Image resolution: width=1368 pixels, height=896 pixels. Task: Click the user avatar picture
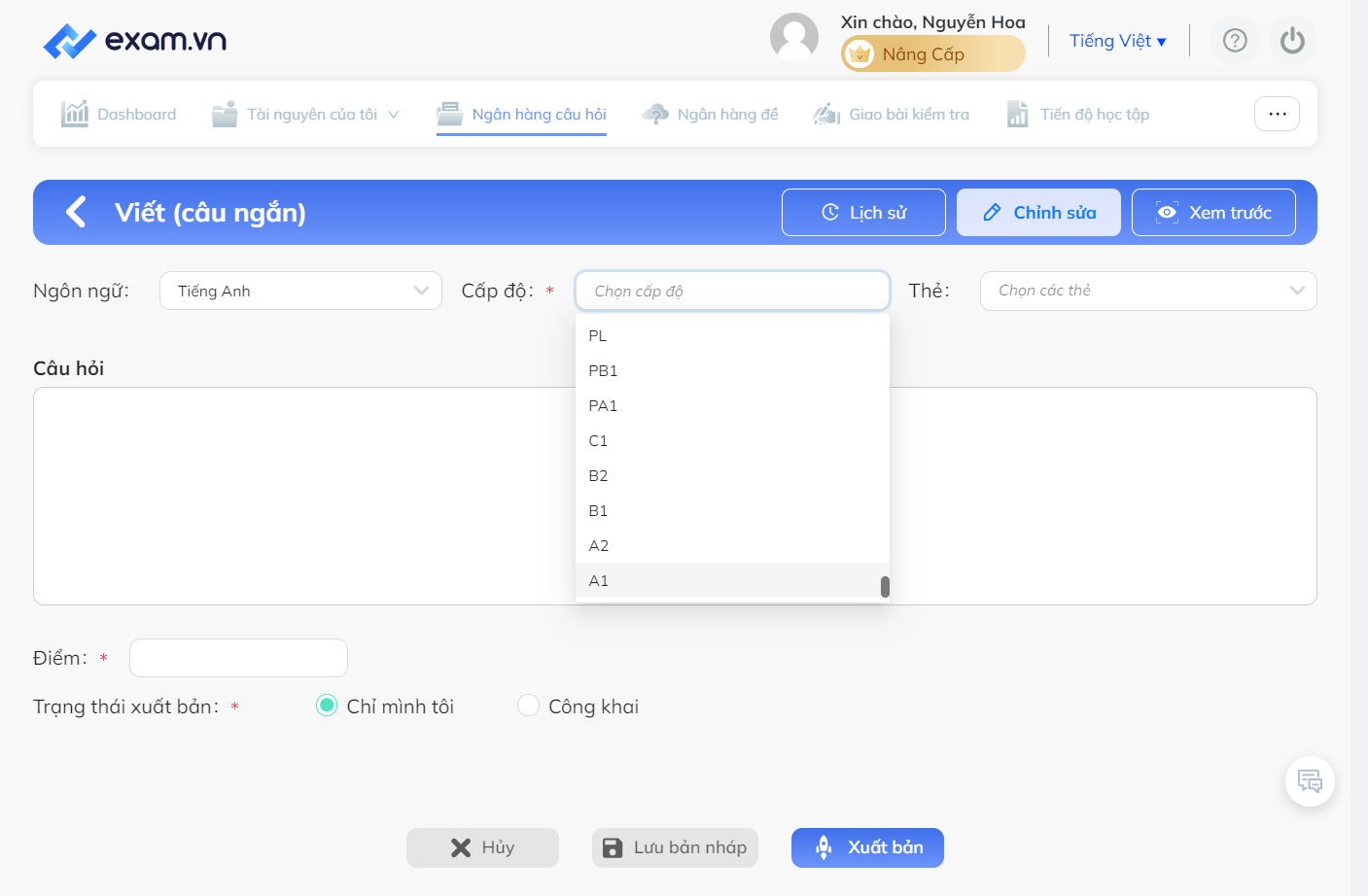794,37
